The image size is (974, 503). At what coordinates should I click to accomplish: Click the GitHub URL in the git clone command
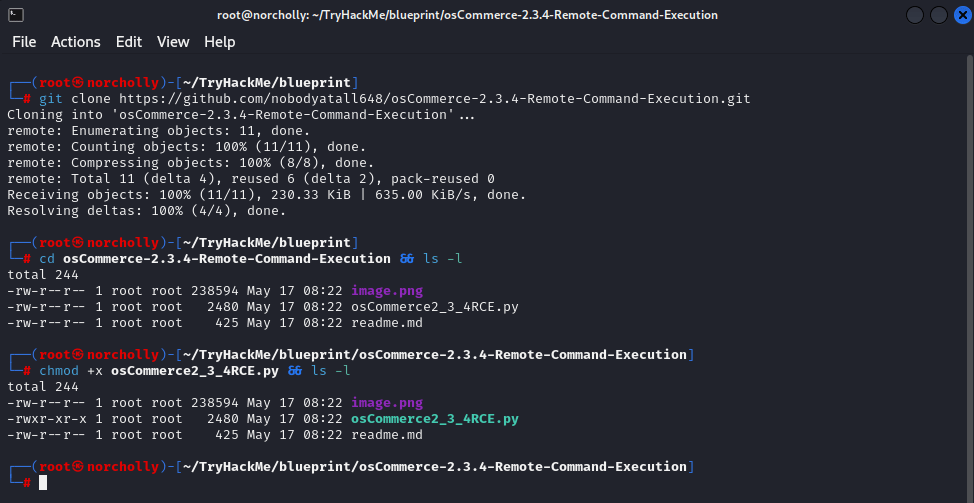point(434,99)
